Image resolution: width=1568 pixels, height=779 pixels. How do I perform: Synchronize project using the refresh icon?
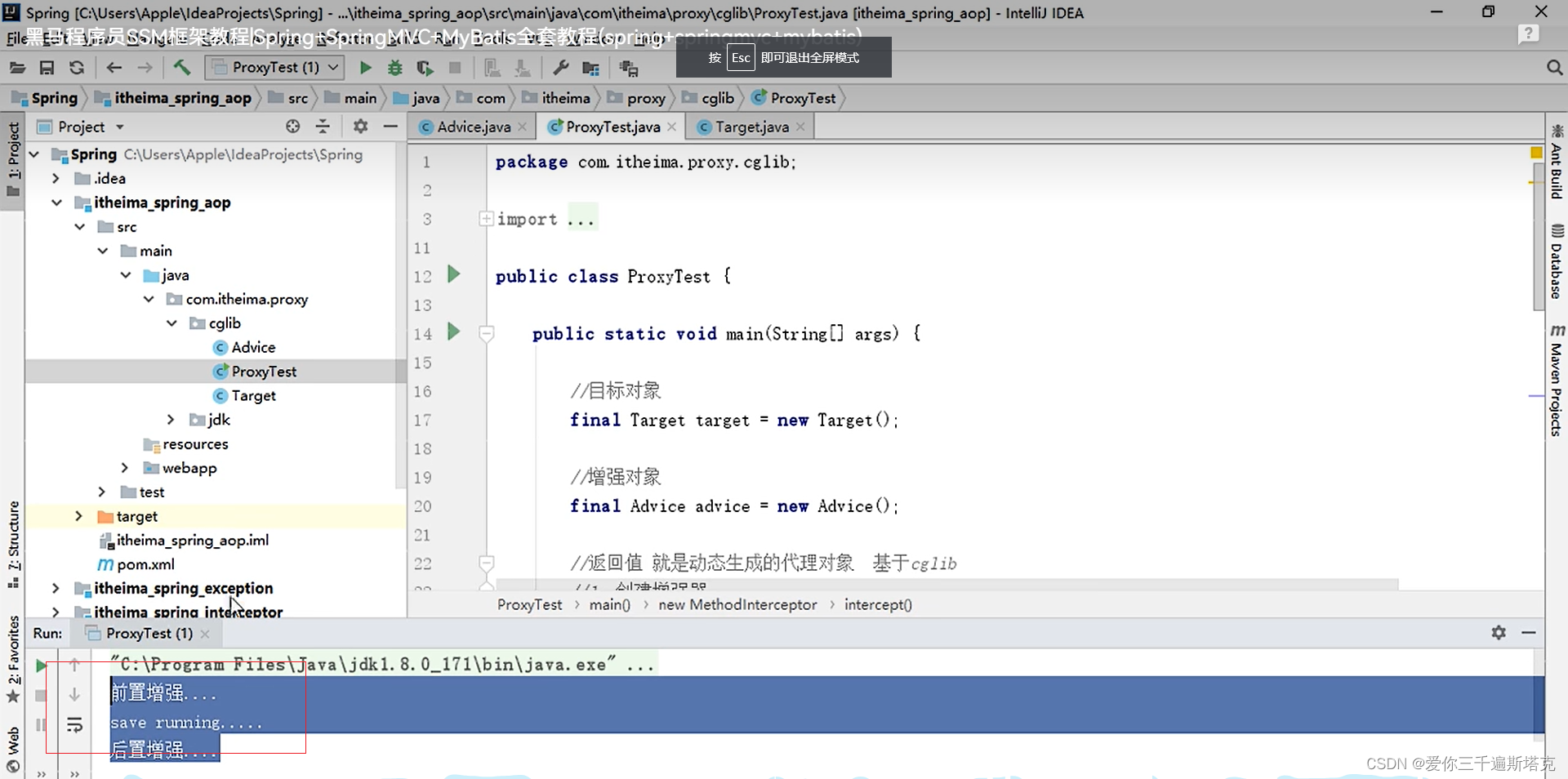[77, 68]
